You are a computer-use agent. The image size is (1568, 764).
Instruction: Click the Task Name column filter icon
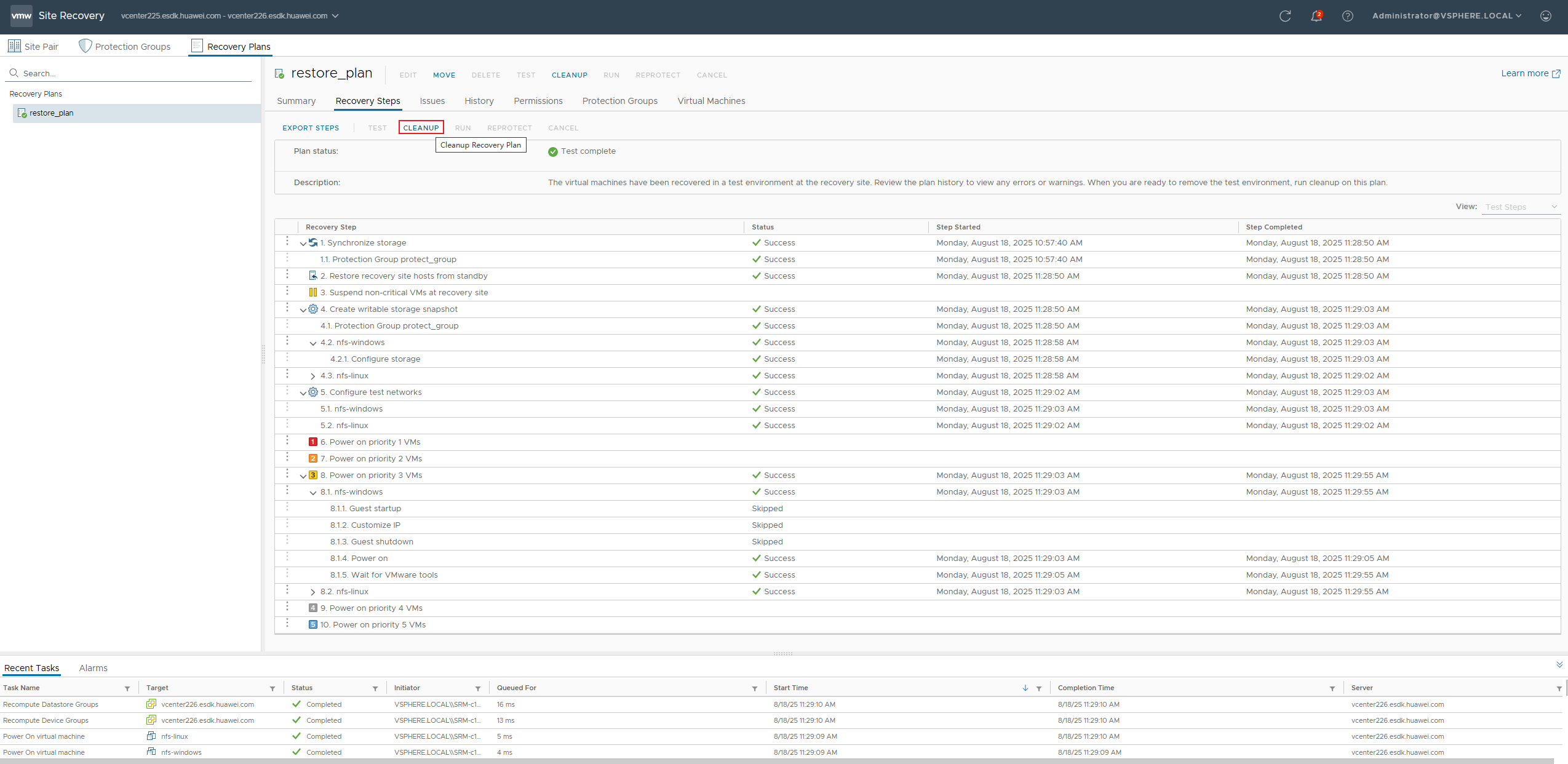pyautogui.click(x=127, y=688)
